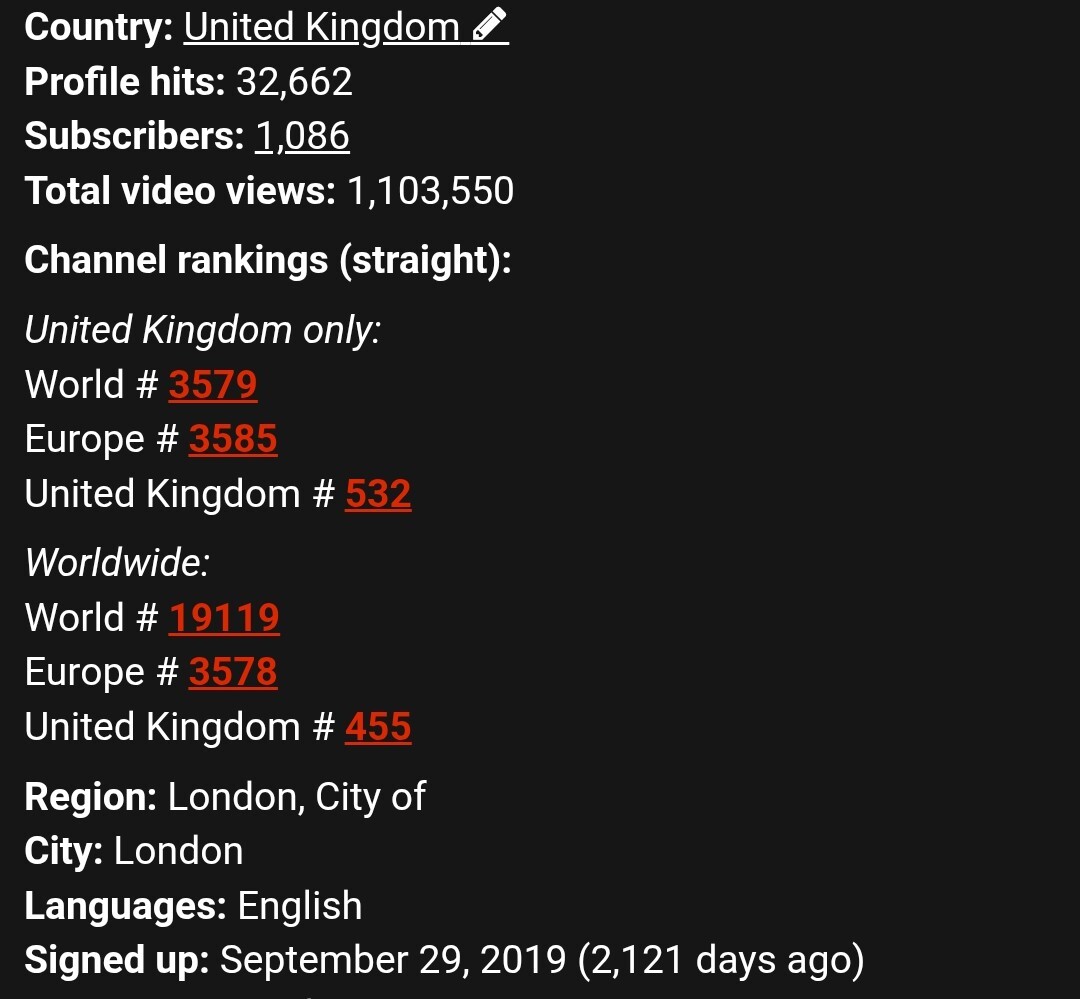Click the bold Subscribers label
This screenshot has height=999, width=1080.
[134, 136]
